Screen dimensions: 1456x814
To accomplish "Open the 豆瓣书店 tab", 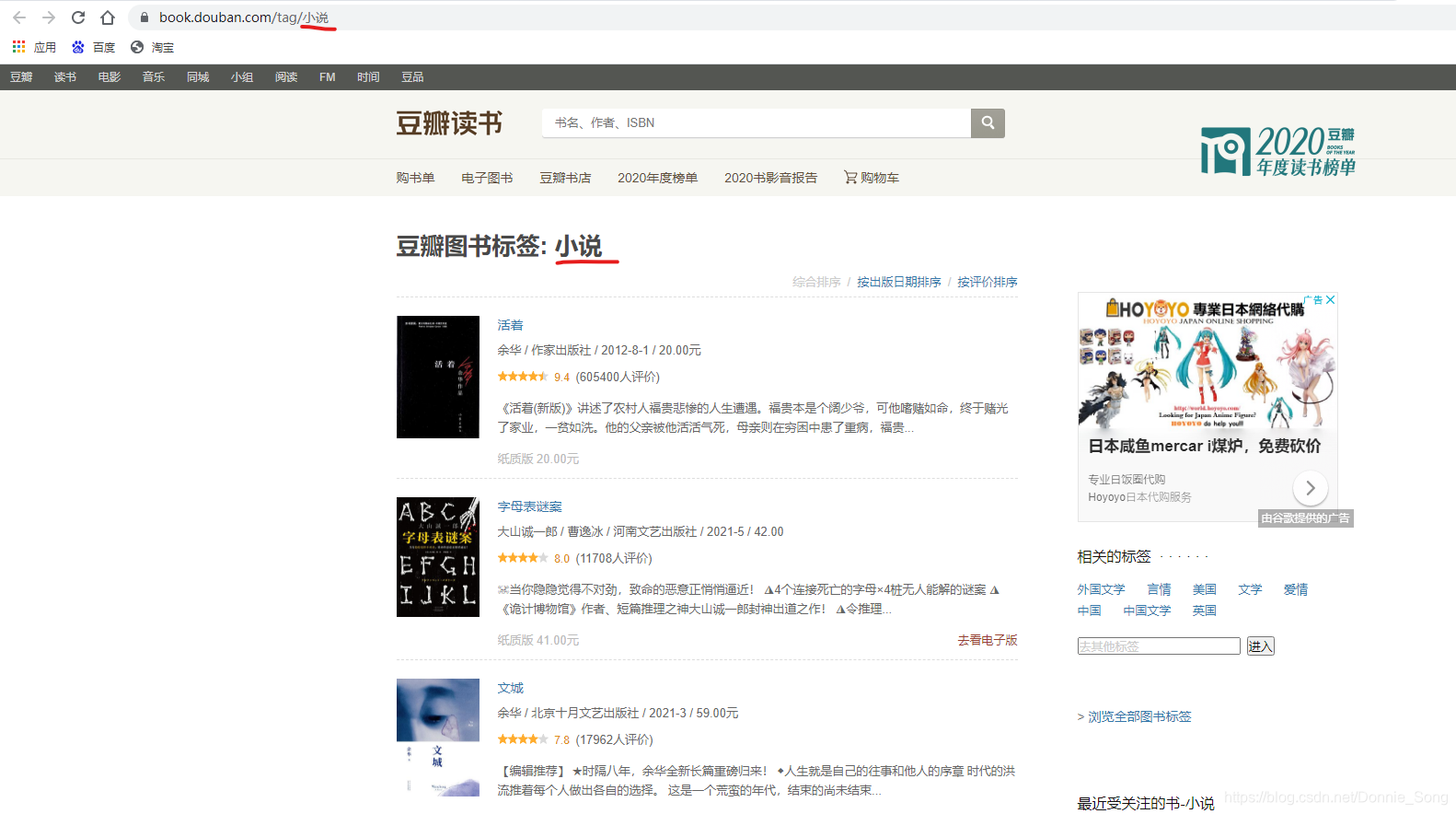I will point(565,178).
